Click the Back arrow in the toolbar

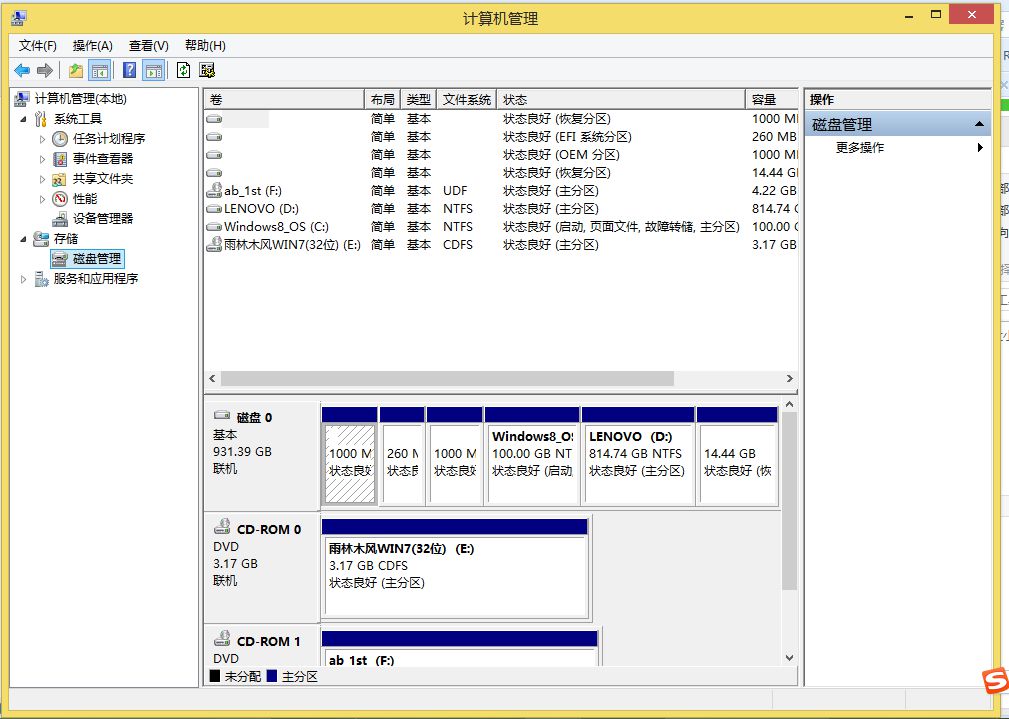[22, 70]
